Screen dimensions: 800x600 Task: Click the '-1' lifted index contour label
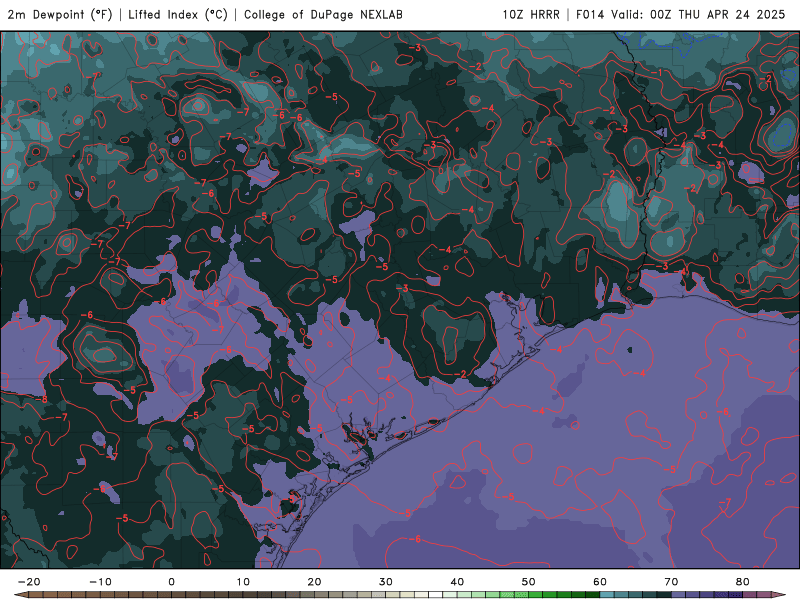(x=659, y=73)
